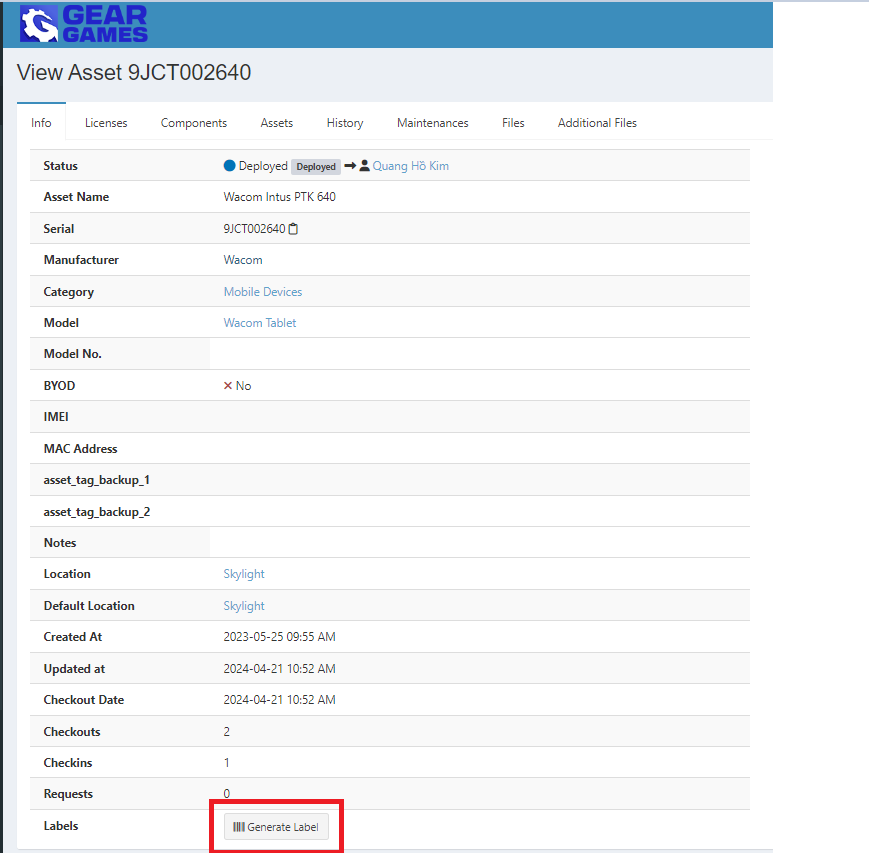Open the Wacom Tablet model link

pyautogui.click(x=260, y=323)
